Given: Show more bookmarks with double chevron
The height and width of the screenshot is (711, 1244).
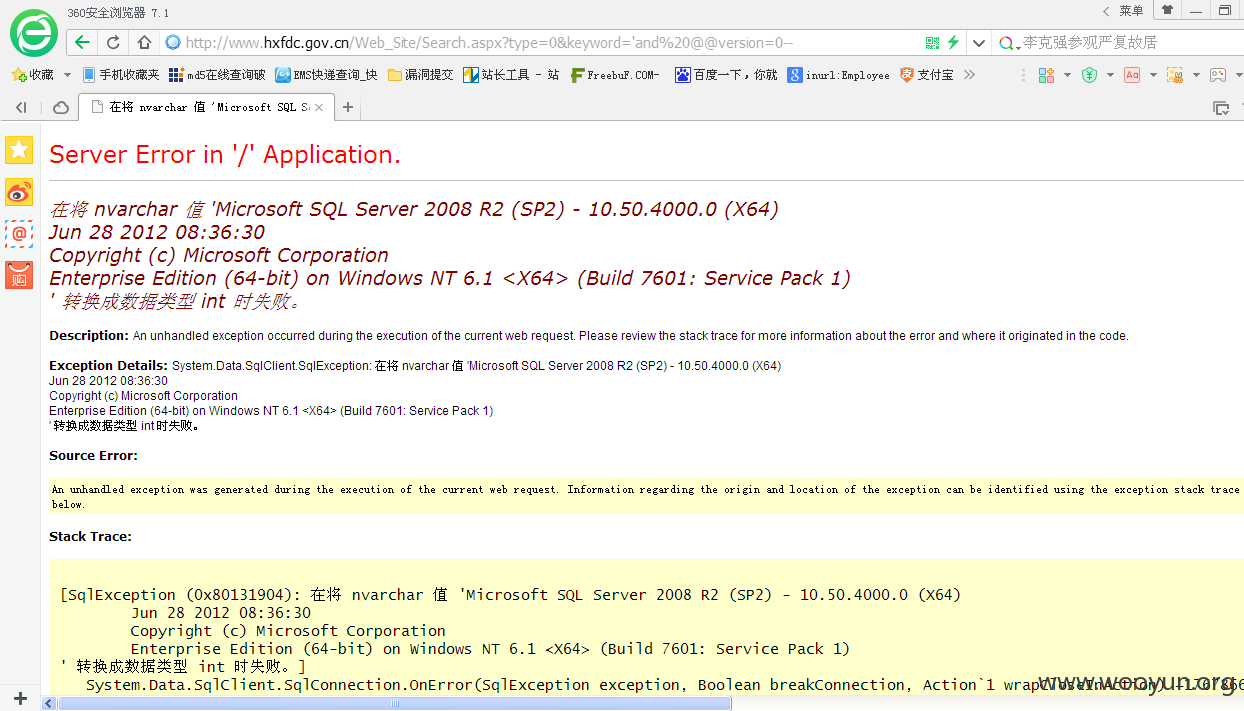Looking at the screenshot, I should tap(969, 75).
